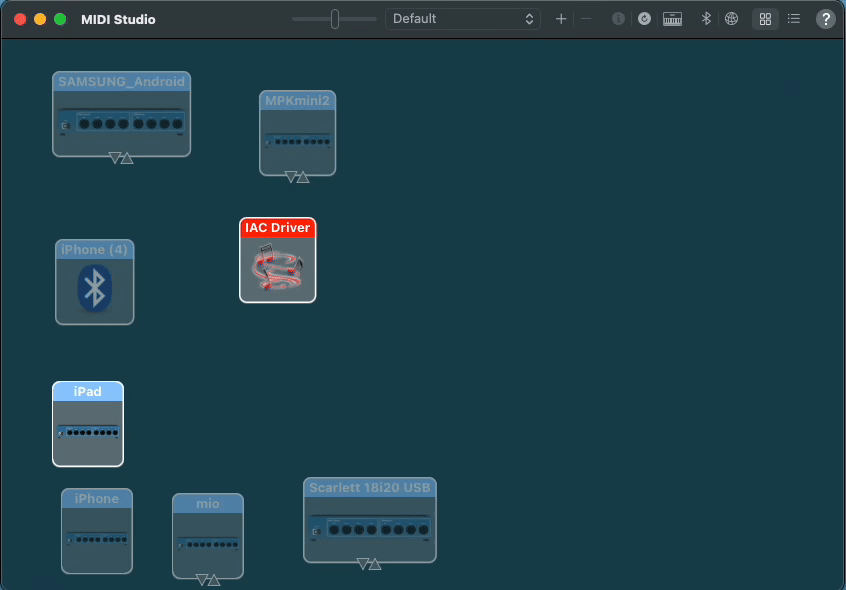Show device info

[618, 19]
